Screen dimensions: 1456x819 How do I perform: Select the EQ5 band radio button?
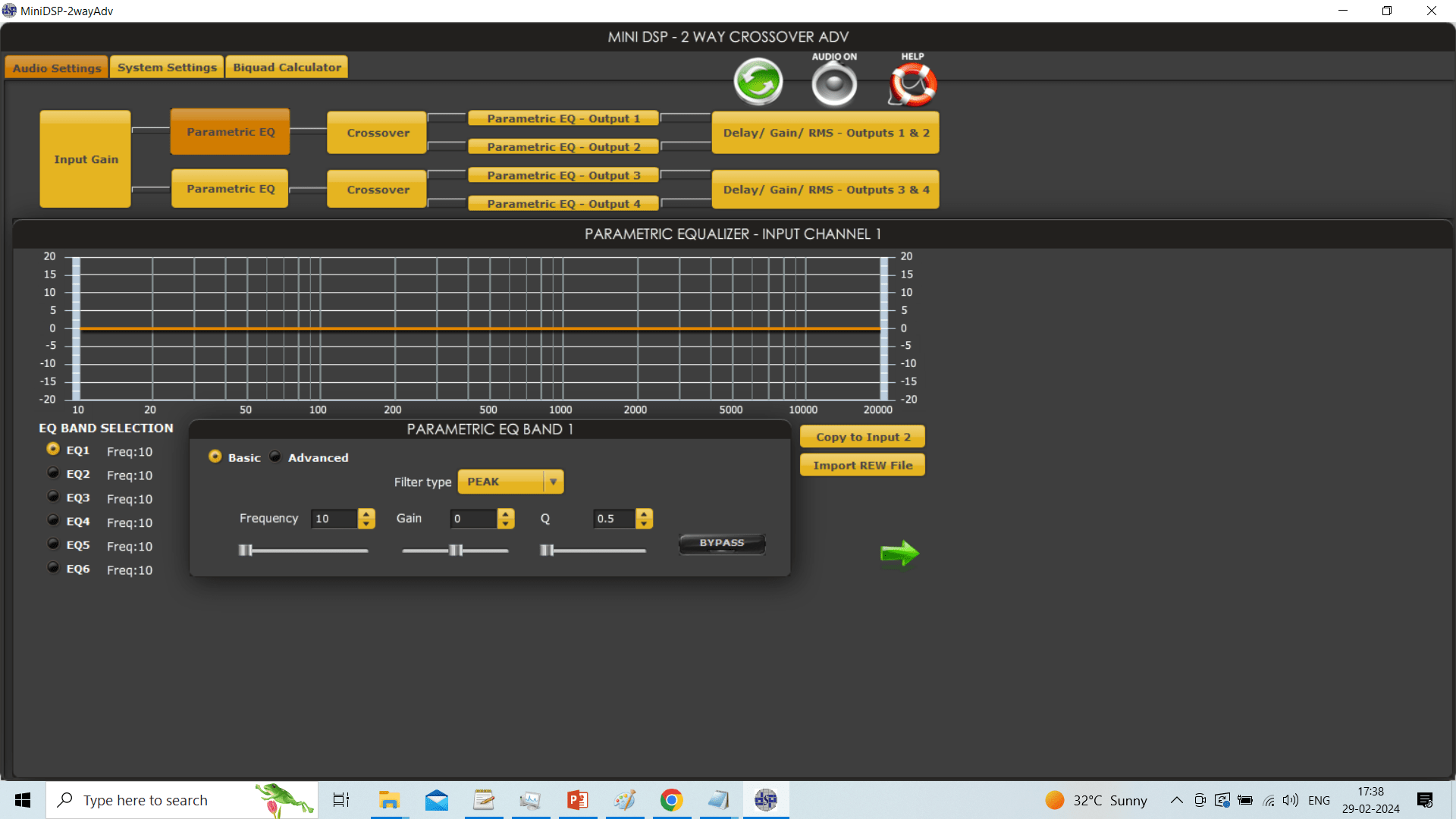53,543
